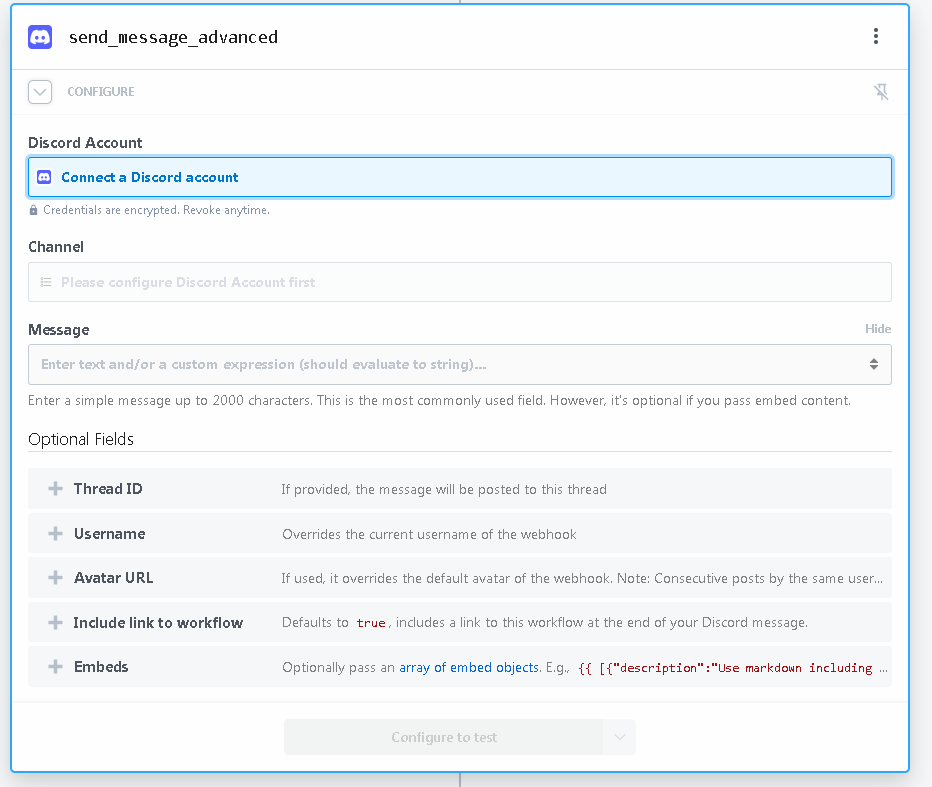Click the small Discord icon in account field

click(45, 177)
